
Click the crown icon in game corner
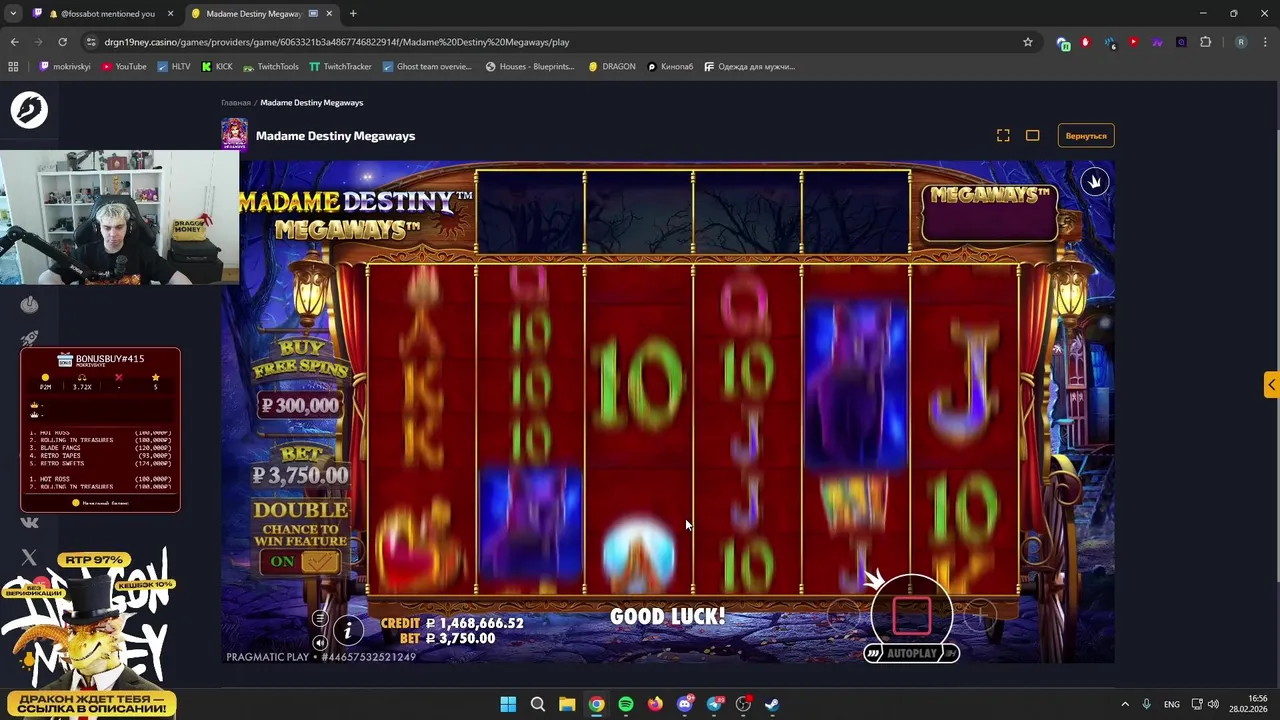pyautogui.click(x=1095, y=182)
